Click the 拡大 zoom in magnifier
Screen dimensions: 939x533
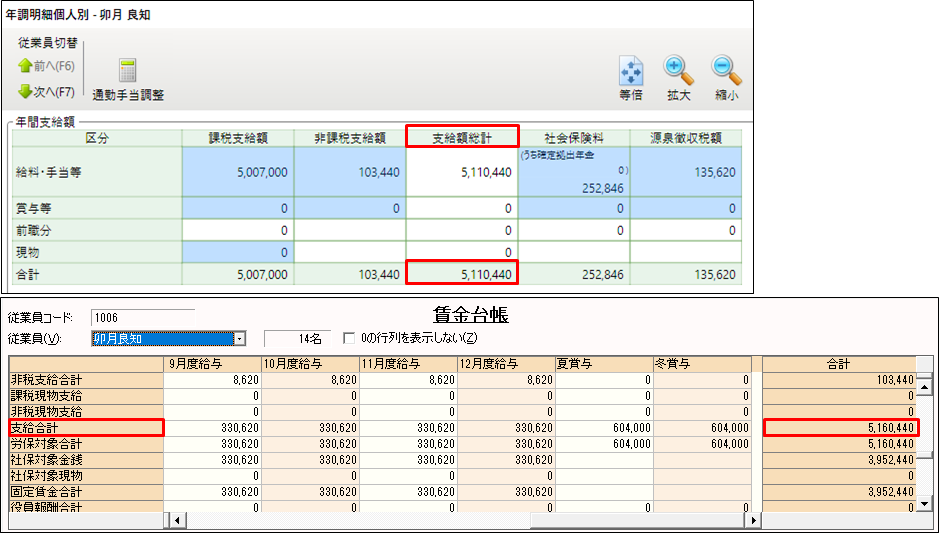tap(679, 71)
